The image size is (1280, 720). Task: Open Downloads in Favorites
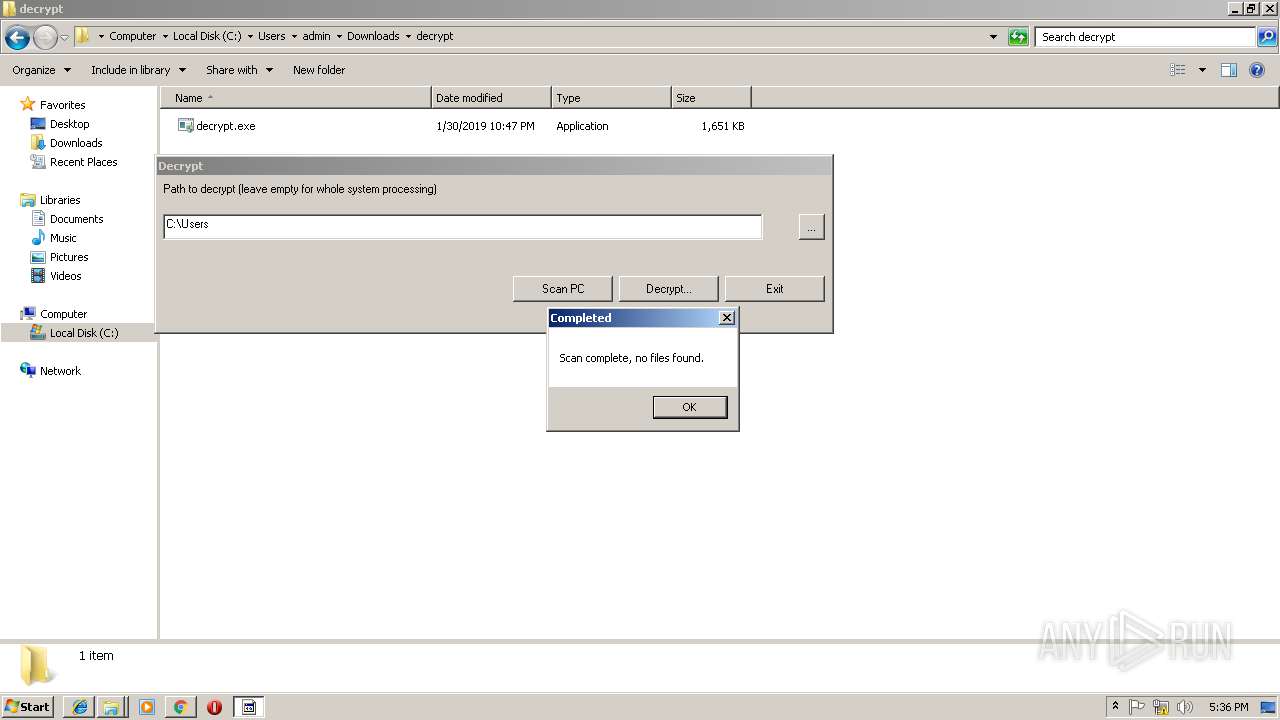[x=76, y=143]
